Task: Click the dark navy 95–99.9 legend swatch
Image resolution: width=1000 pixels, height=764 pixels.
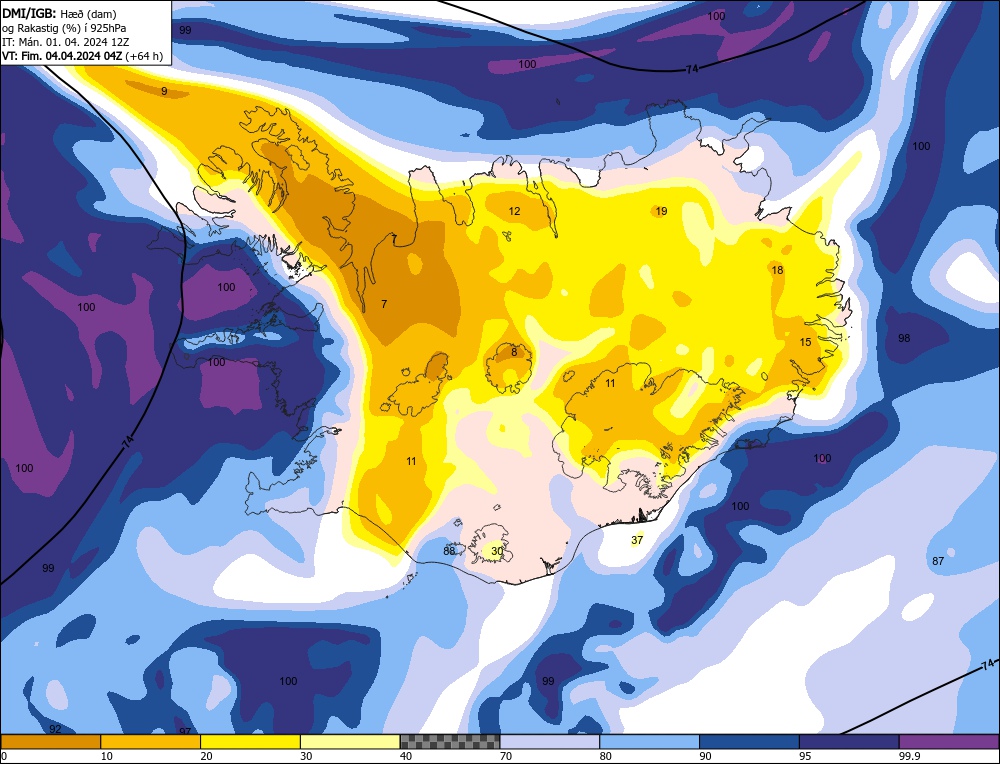Action: (x=849, y=742)
